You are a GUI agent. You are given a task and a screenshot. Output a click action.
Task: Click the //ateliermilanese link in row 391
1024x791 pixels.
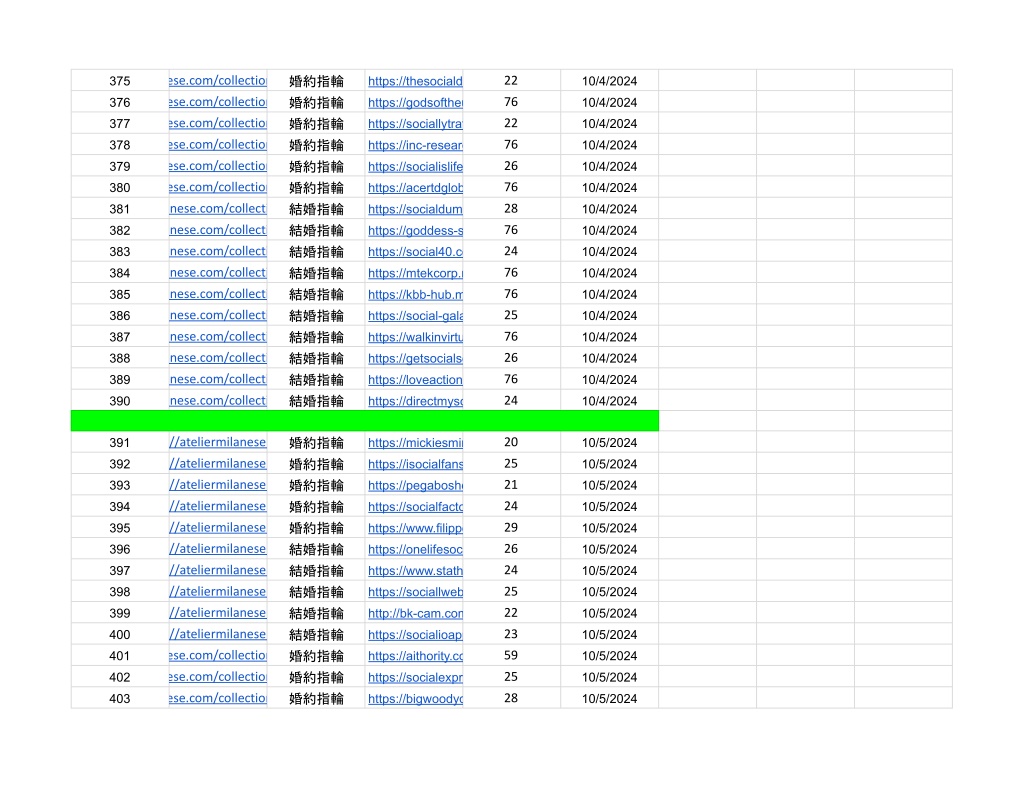coord(217,442)
